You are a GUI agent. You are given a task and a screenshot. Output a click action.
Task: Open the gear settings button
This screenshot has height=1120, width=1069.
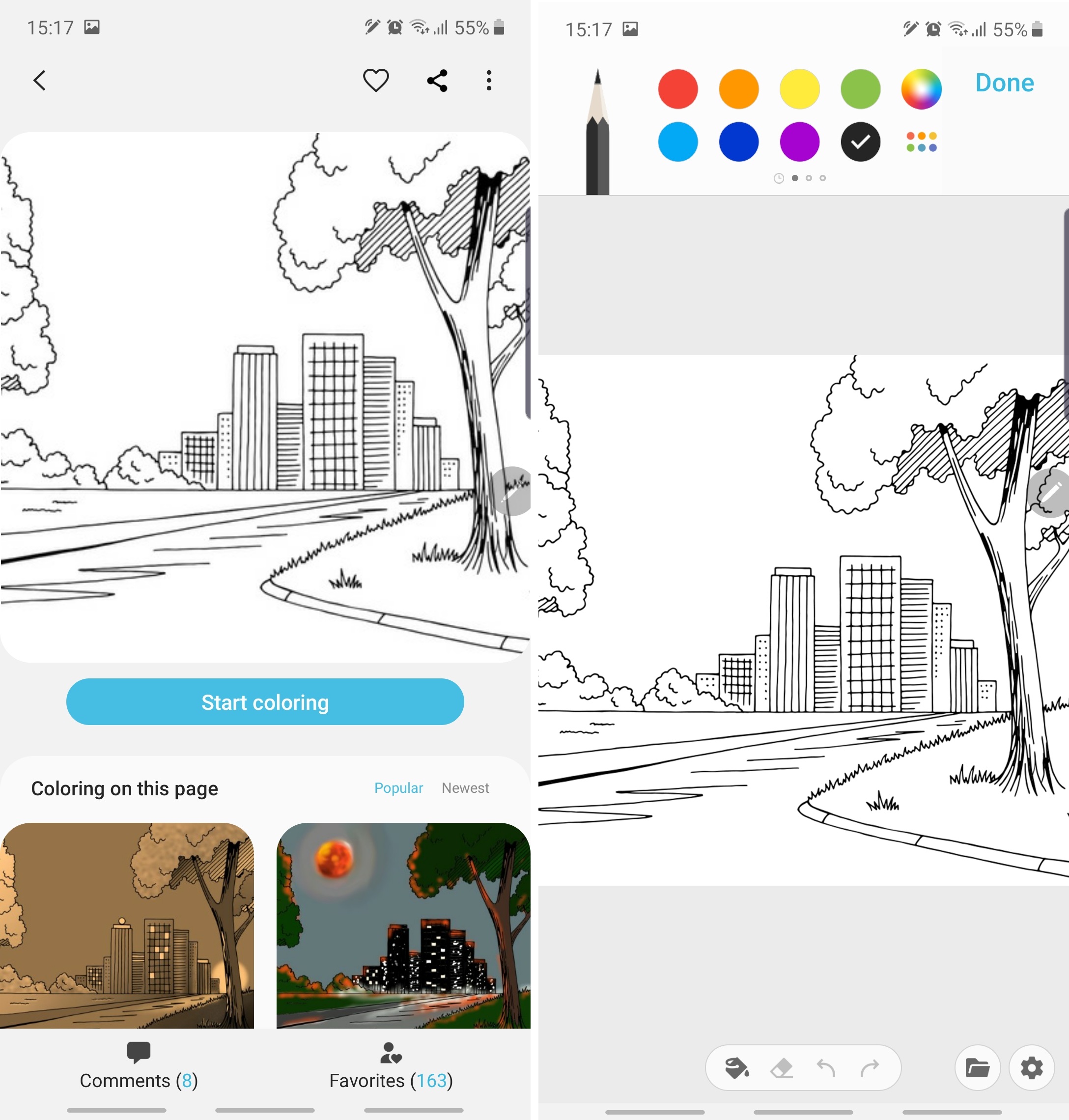[x=1031, y=1067]
